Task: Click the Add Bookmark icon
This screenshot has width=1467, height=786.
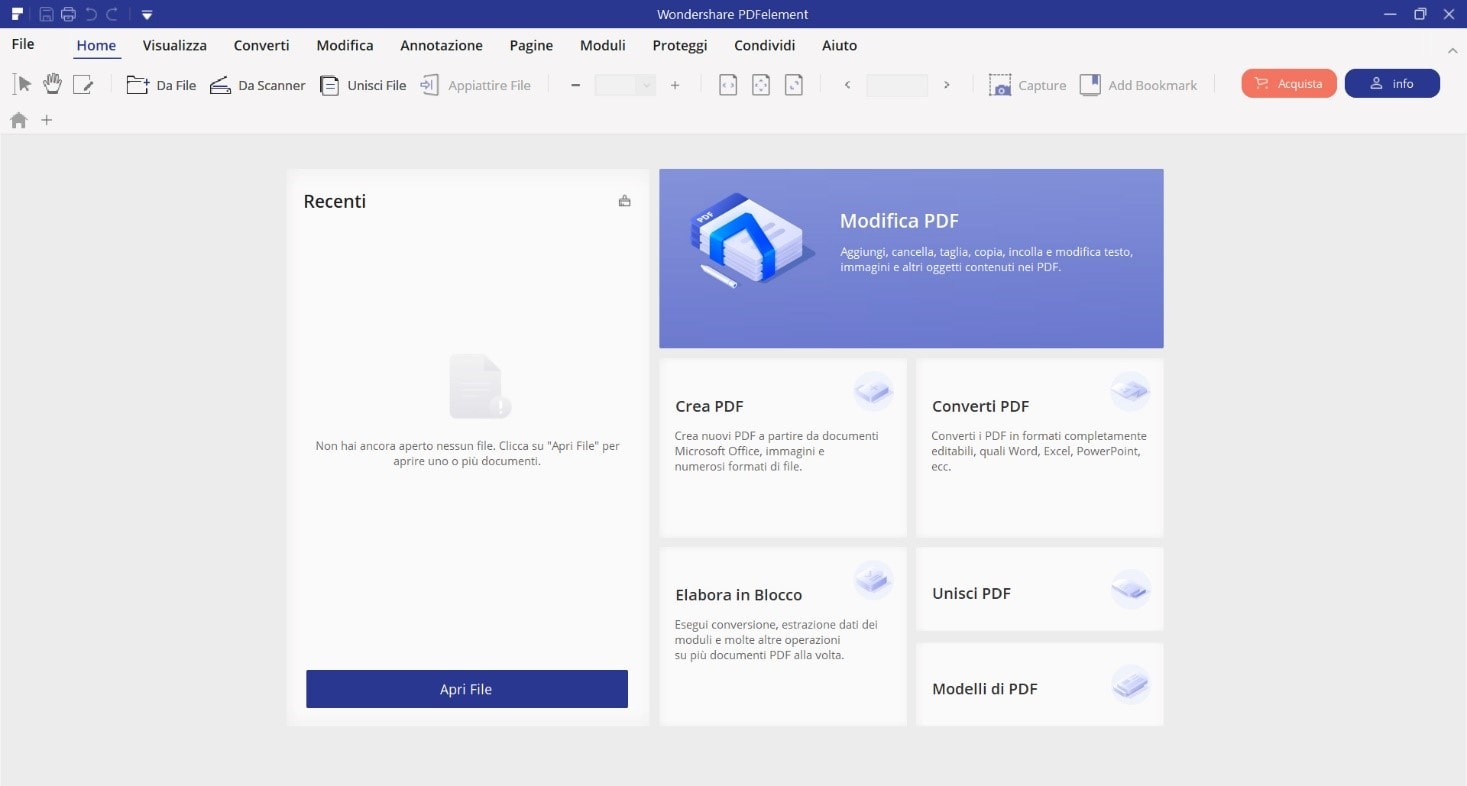Action: point(1089,84)
